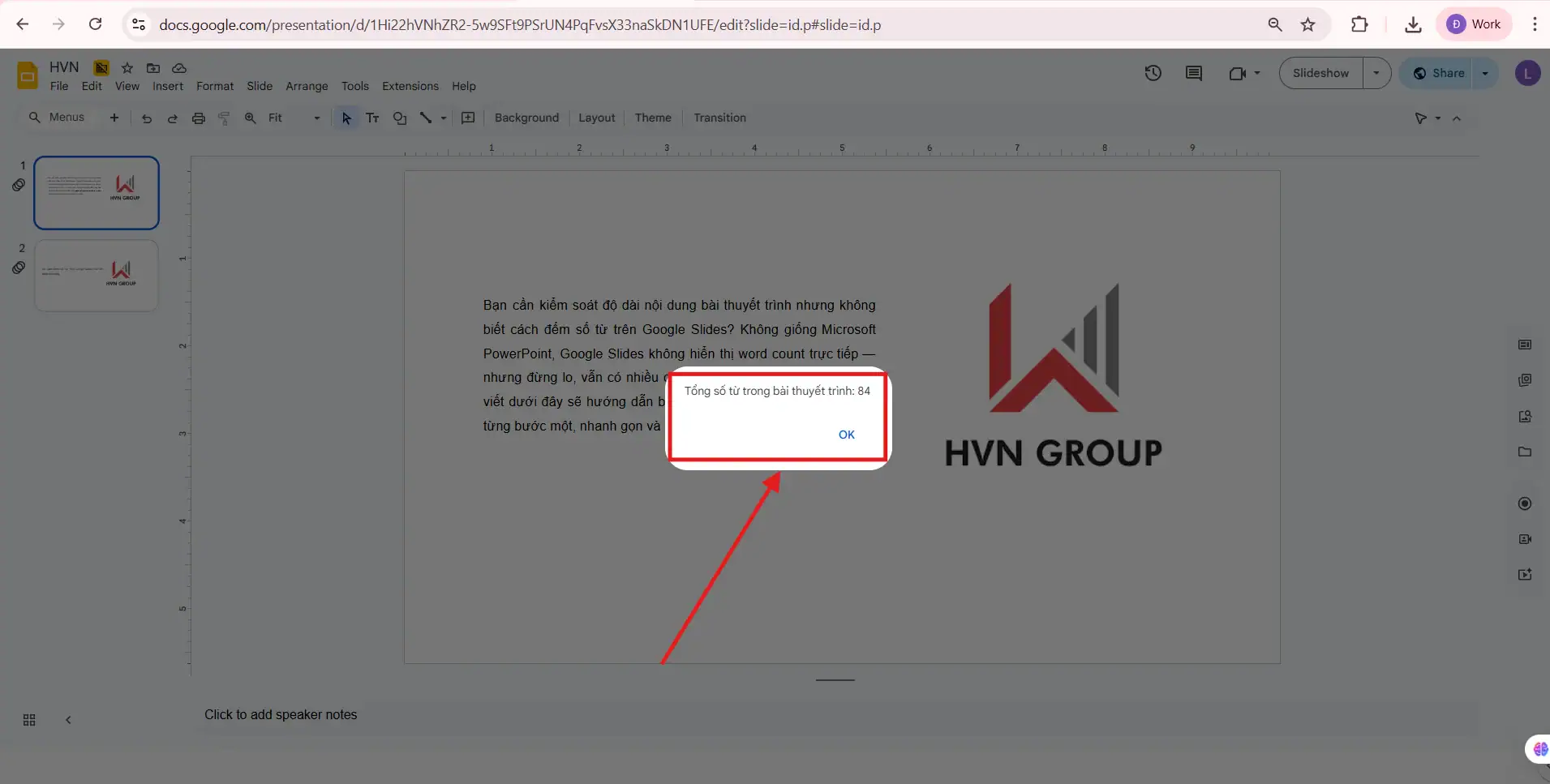The image size is (1550, 784).
Task: Select the Zoom magnifier tool
Action: (x=250, y=118)
